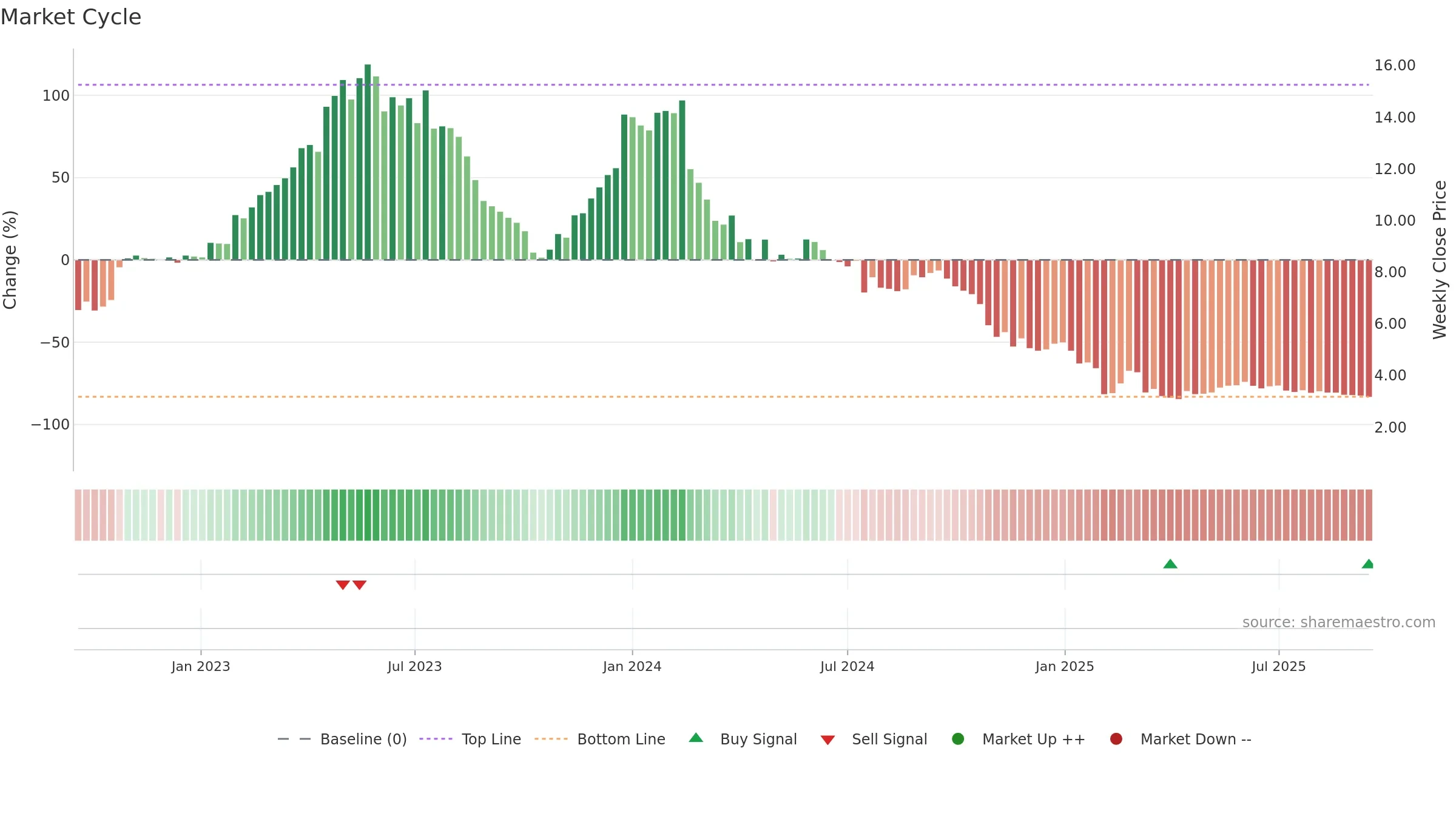The height and width of the screenshot is (819, 1456).
Task: Click the Jan 2024 axis label
Action: (x=632, y=667)
